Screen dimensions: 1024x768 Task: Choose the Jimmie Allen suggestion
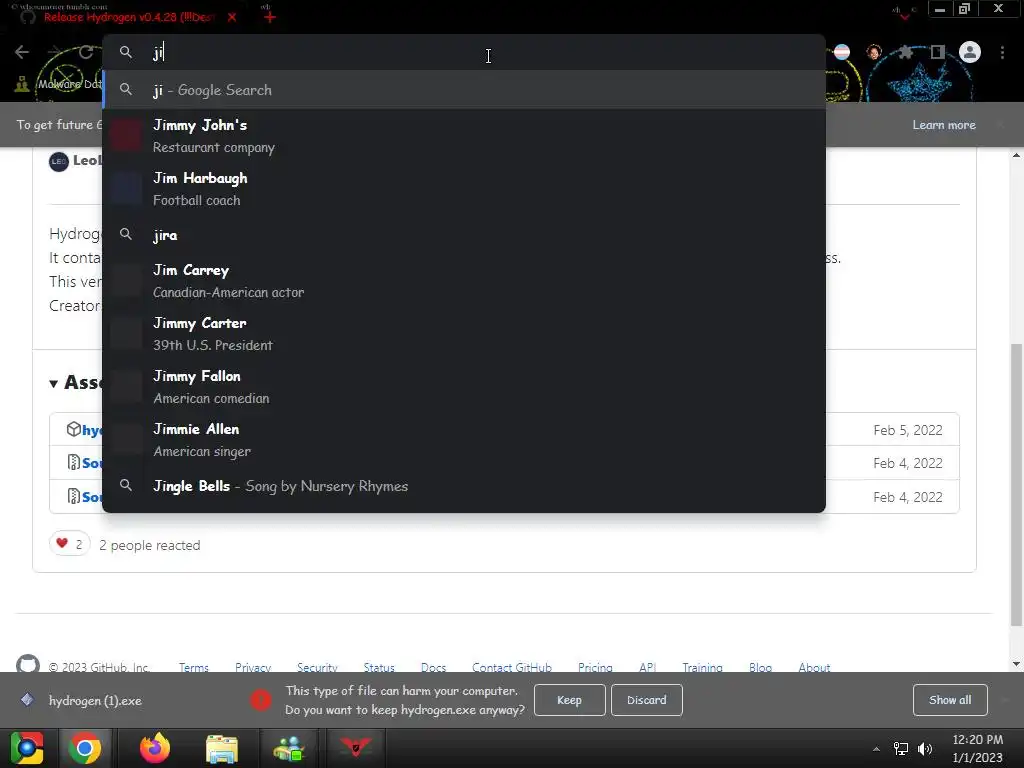pyautogui.click(x=464, y=440)
